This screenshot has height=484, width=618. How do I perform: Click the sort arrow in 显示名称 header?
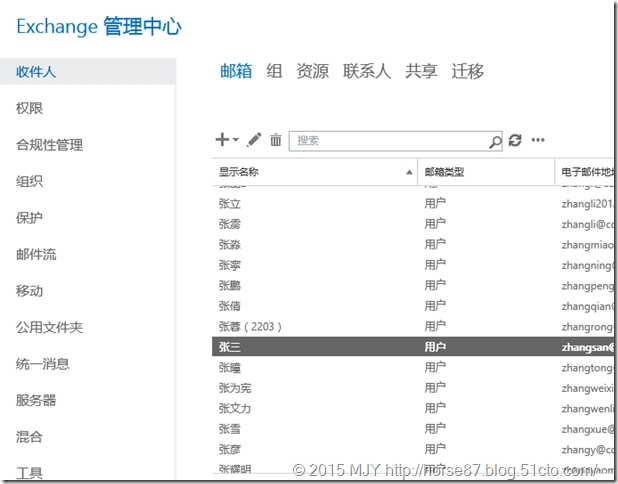410,172
